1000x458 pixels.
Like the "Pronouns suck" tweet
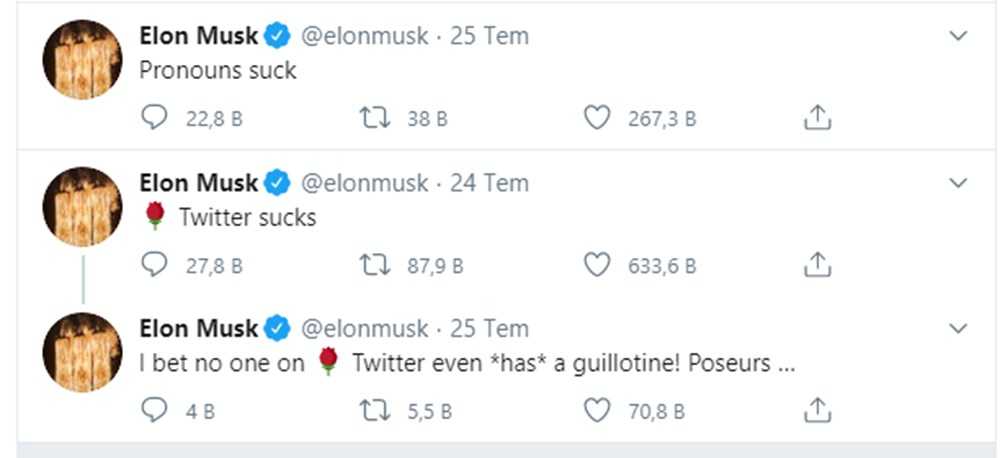point(596,119)
